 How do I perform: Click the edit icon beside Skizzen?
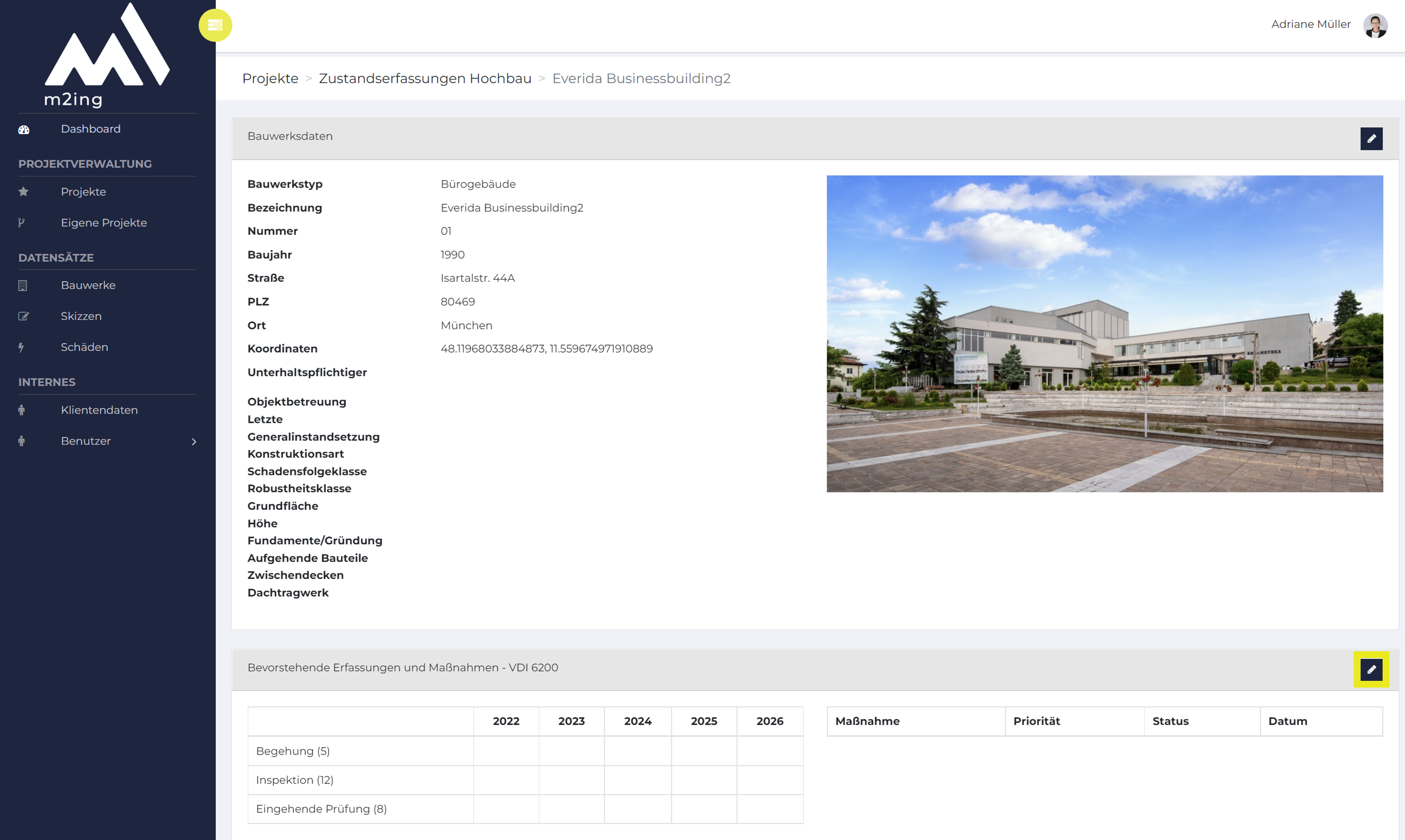pos(23,316)
